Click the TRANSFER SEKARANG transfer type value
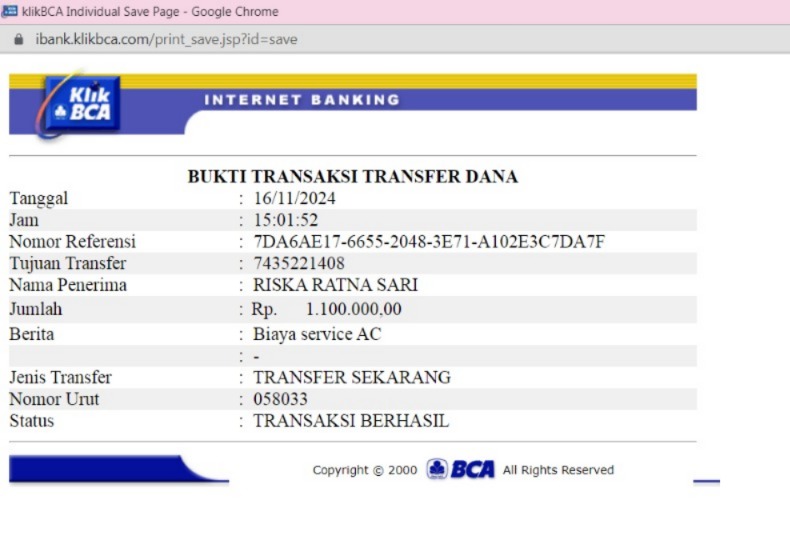This screenshot has width=790, height=535. tap(351, 377)
